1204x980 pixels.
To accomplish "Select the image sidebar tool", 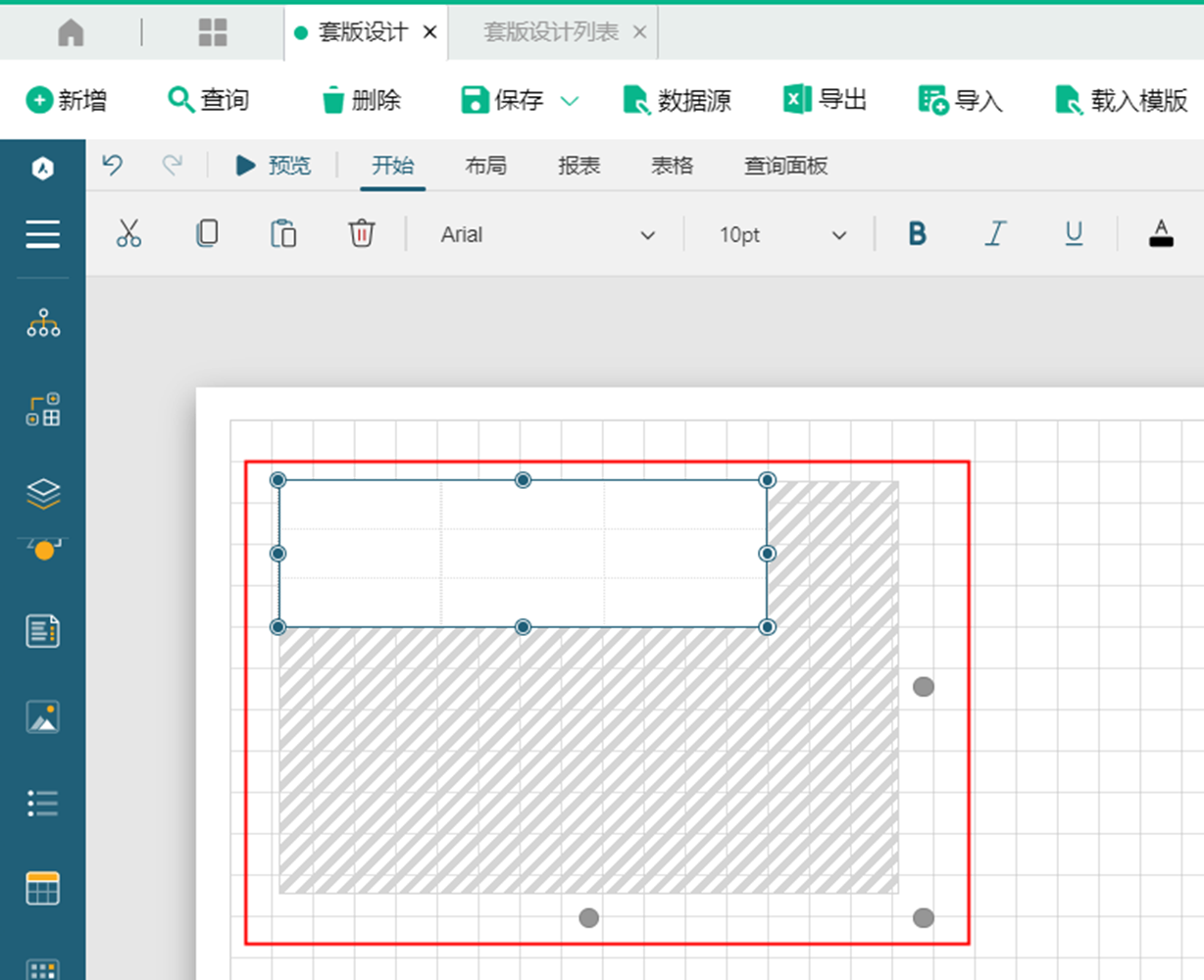I will pos(43,717).
